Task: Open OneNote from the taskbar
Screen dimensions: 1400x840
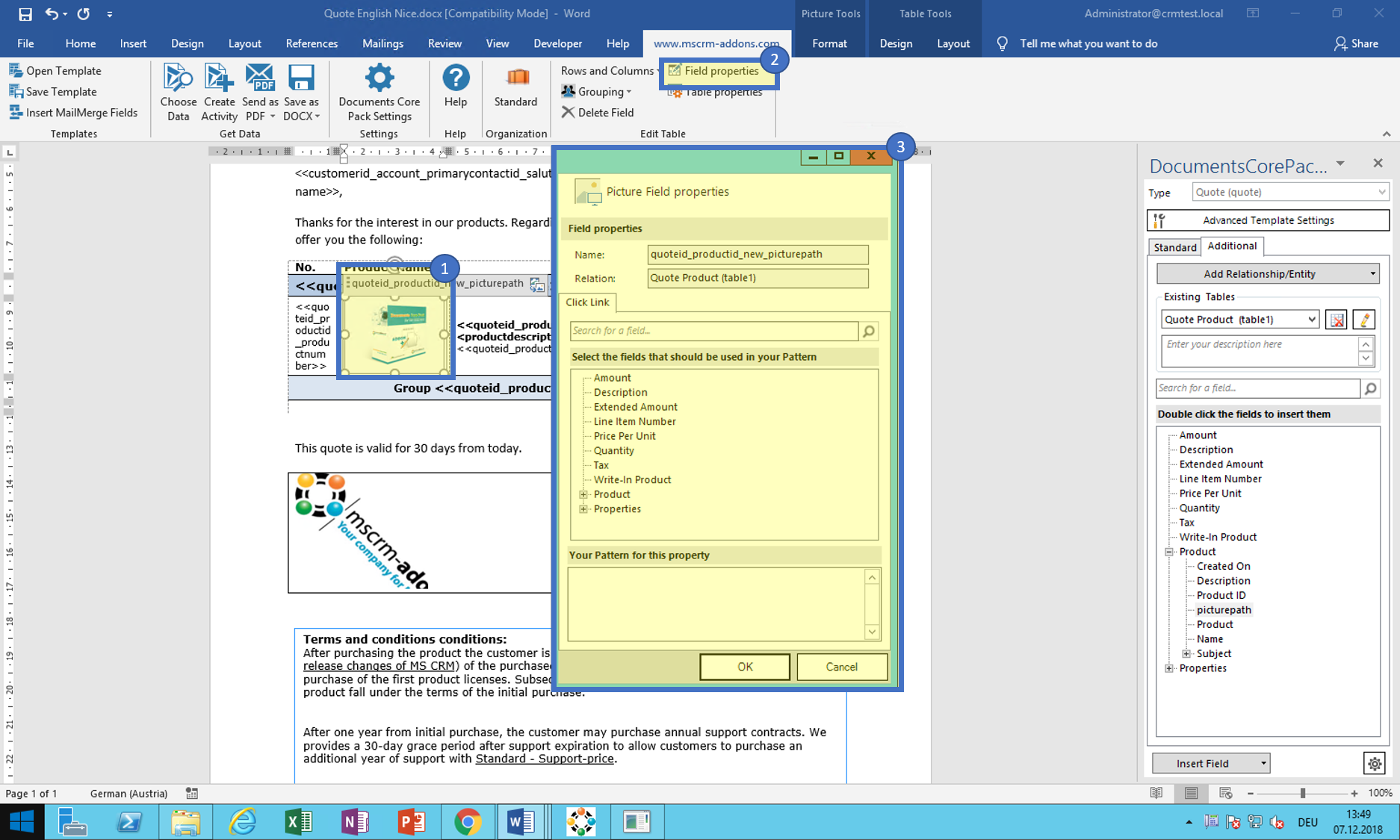Action: (355, 822)
